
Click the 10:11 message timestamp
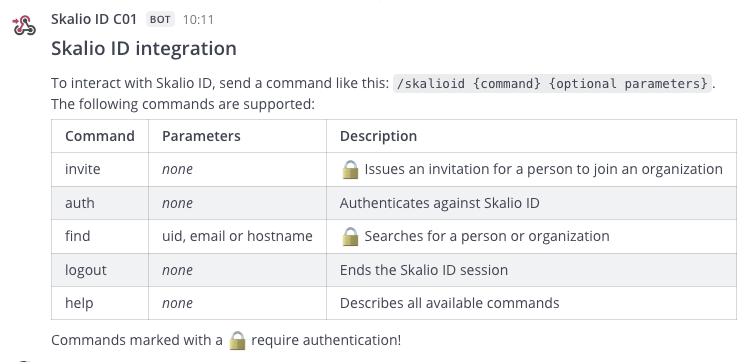(x=198, y=20)
